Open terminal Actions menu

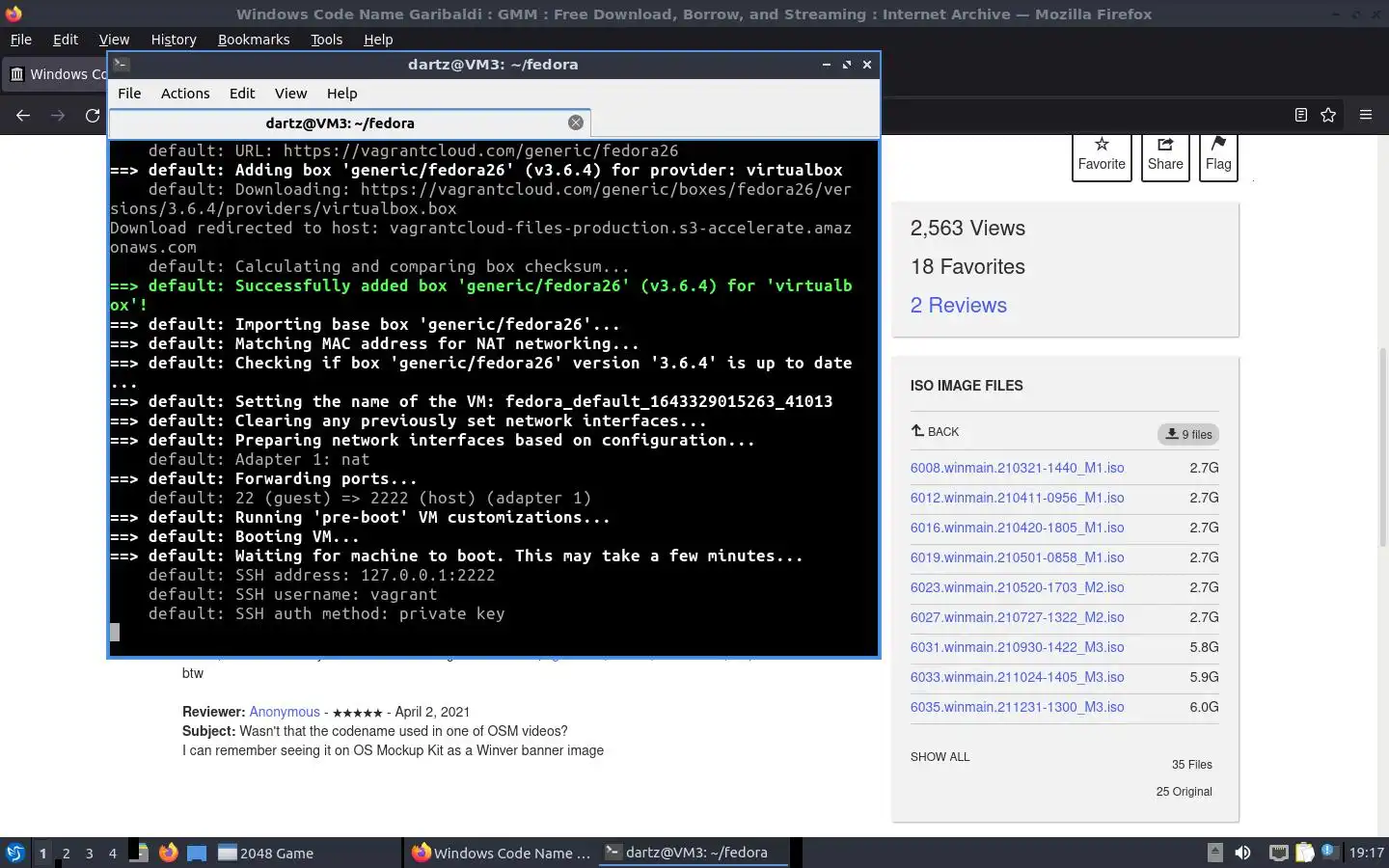click(x=185, y=94)
